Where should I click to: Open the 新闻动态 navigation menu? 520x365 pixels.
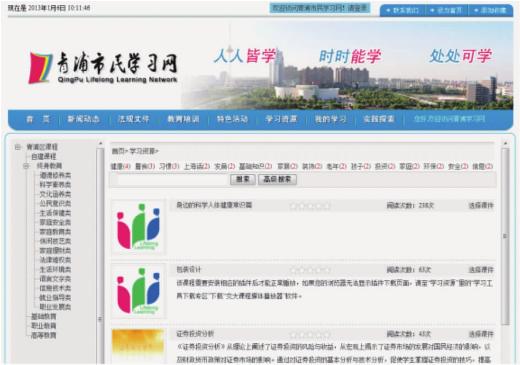click(83, 119)
